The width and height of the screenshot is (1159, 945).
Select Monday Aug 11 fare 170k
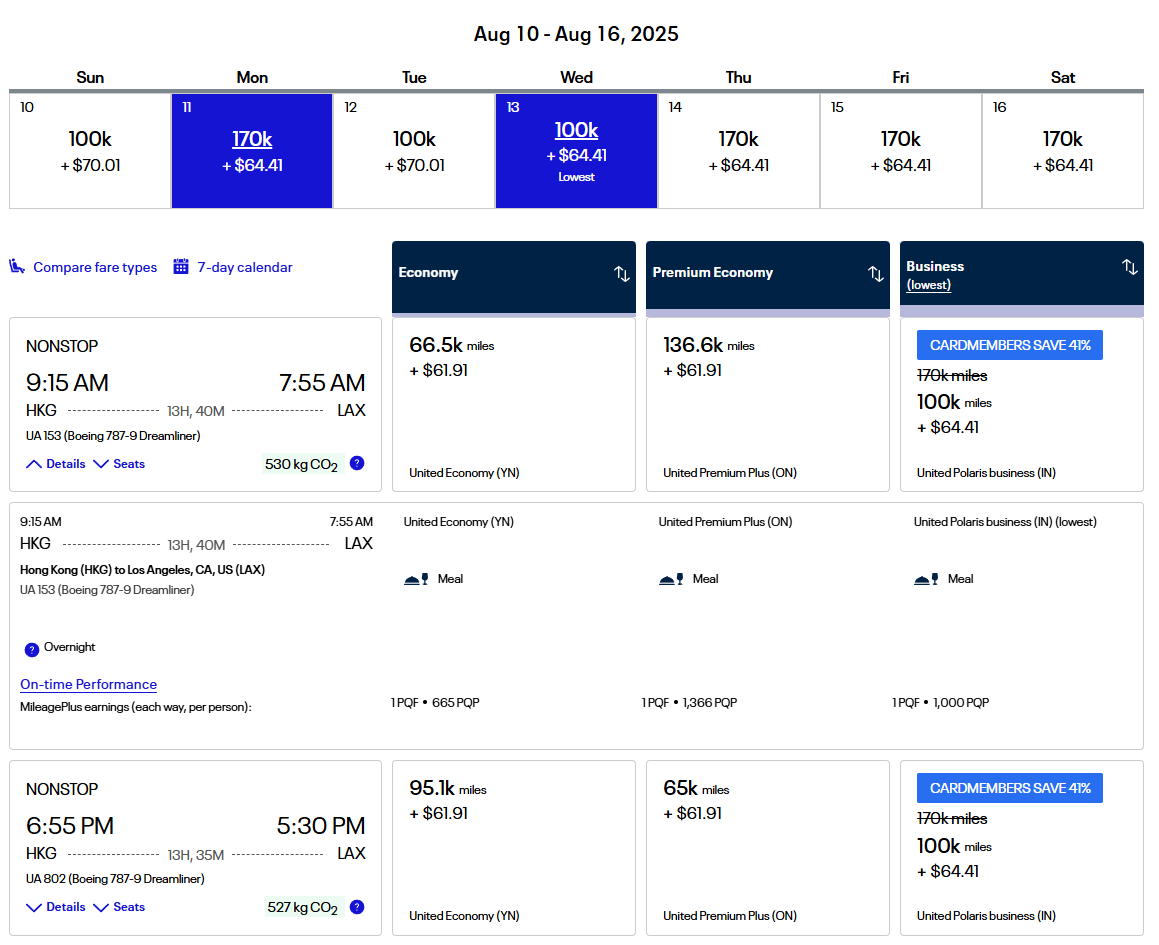(252, 151)
